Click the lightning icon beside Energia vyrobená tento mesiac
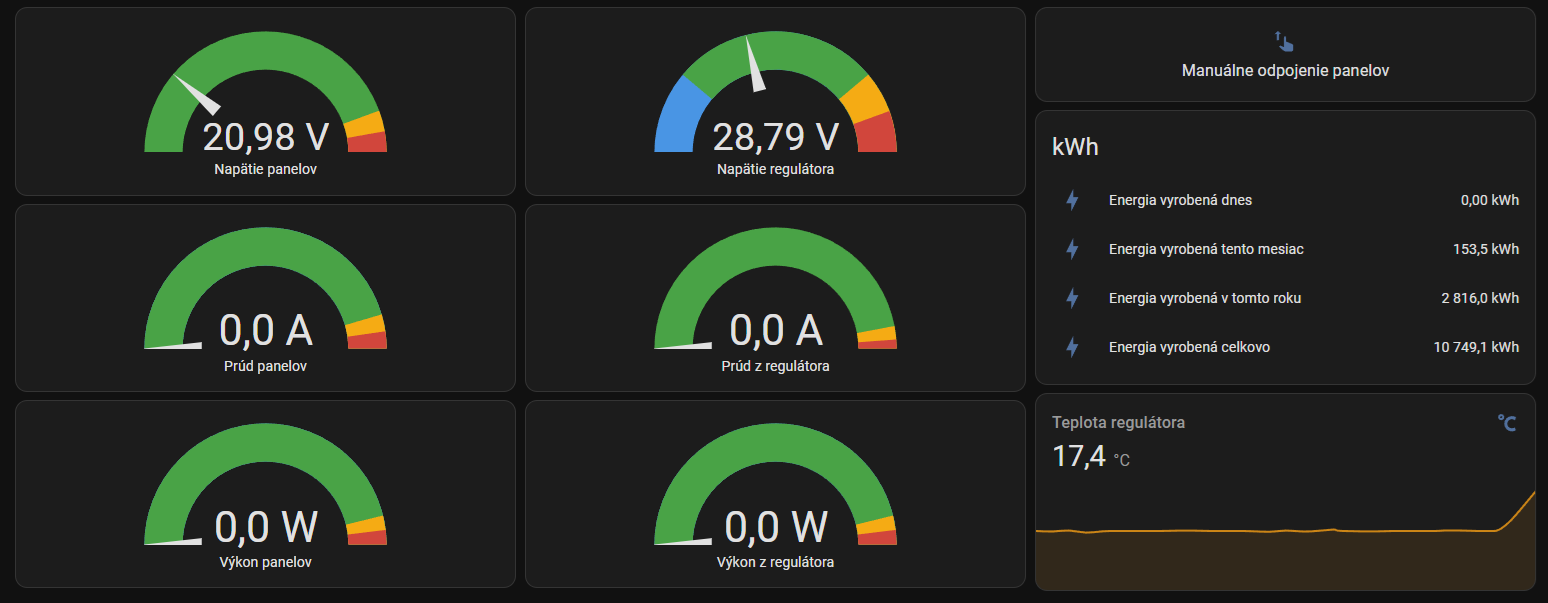 (x=1072, y=249)
